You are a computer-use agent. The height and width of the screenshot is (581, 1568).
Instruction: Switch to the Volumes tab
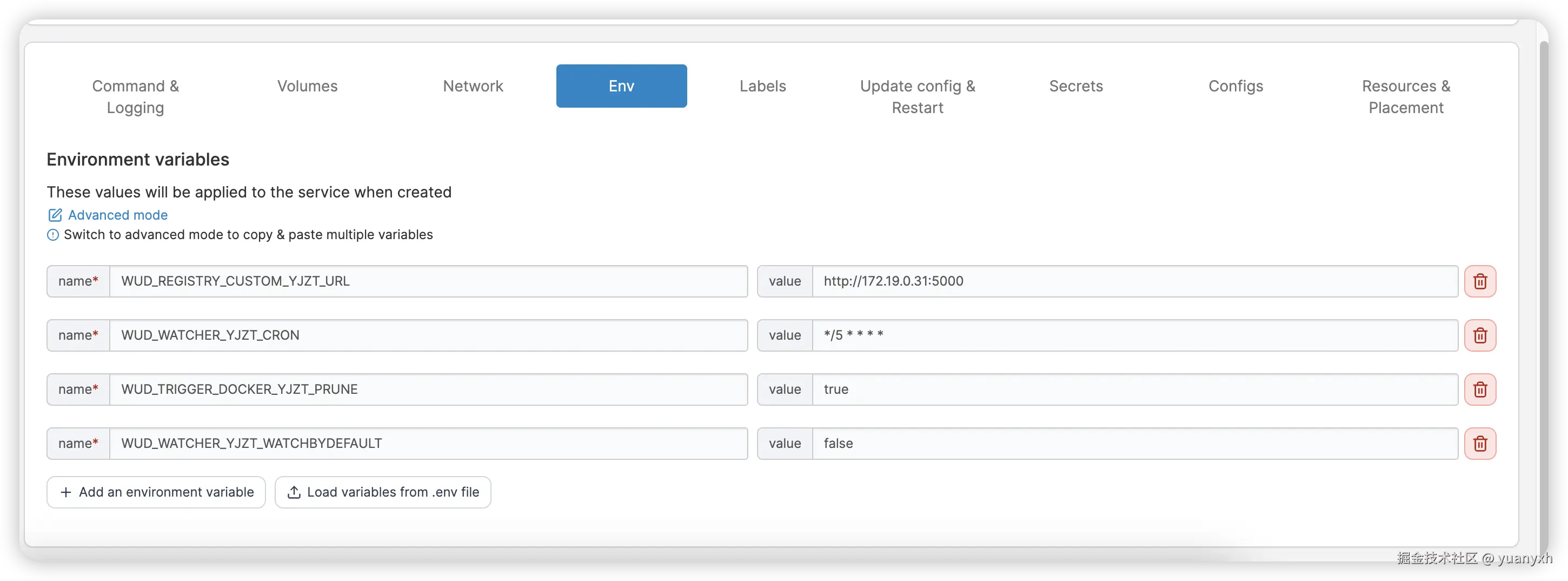(307, 86)
